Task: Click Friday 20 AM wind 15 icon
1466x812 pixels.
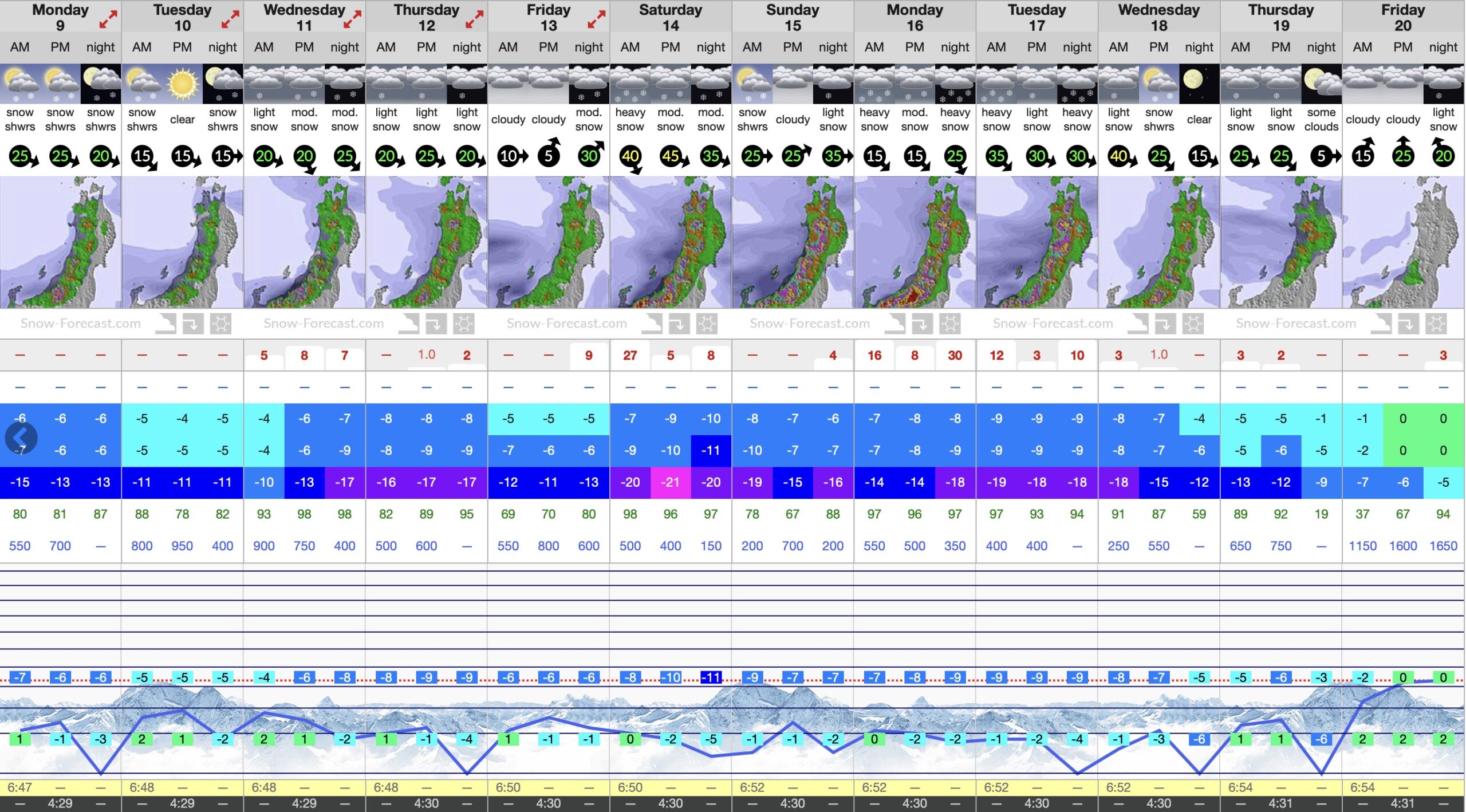Action: coord(1363,153)
